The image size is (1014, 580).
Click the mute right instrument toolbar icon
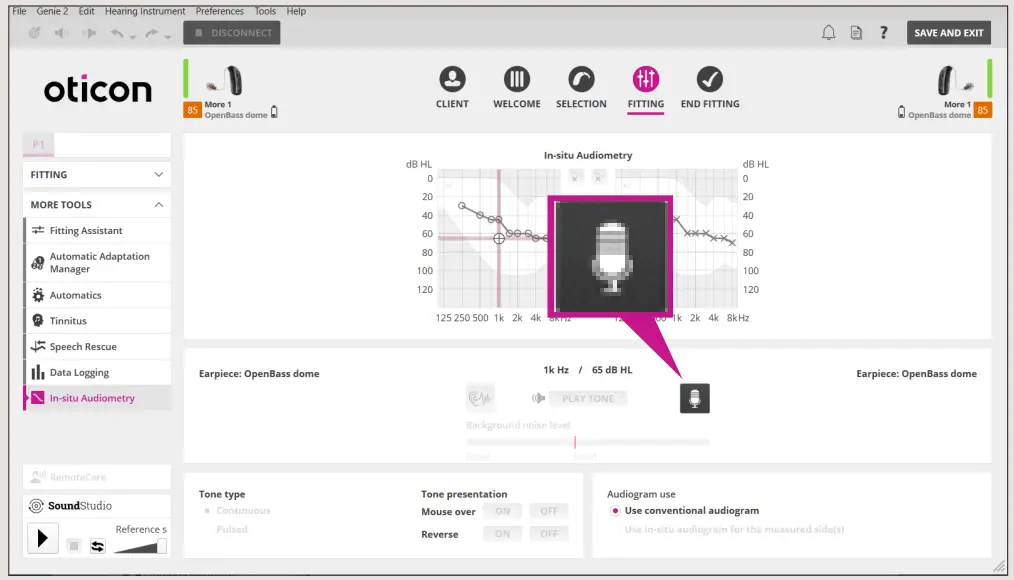tap(89, 32)
